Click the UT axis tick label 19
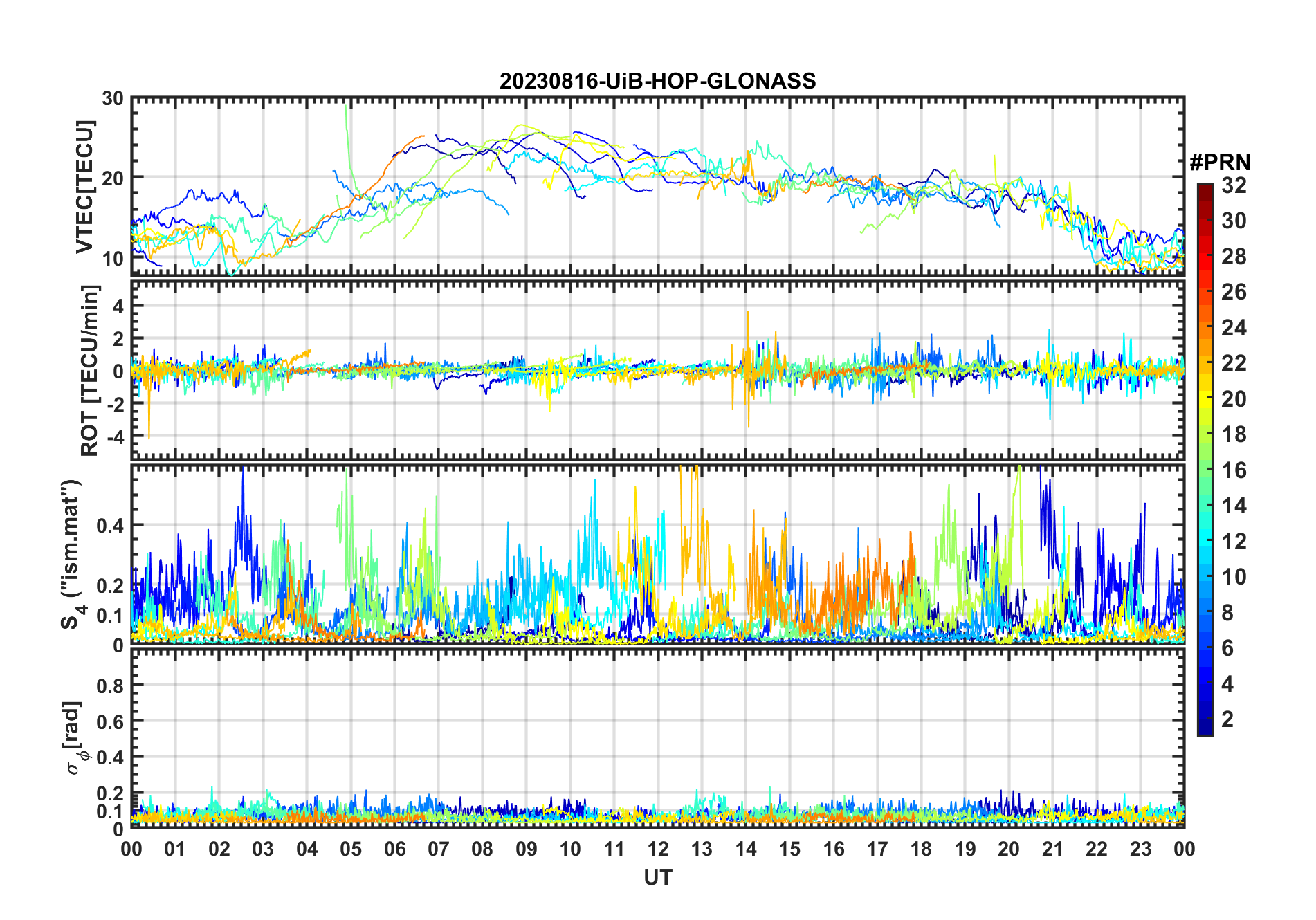The image size is (1316, 920). [x=965, y=849]
